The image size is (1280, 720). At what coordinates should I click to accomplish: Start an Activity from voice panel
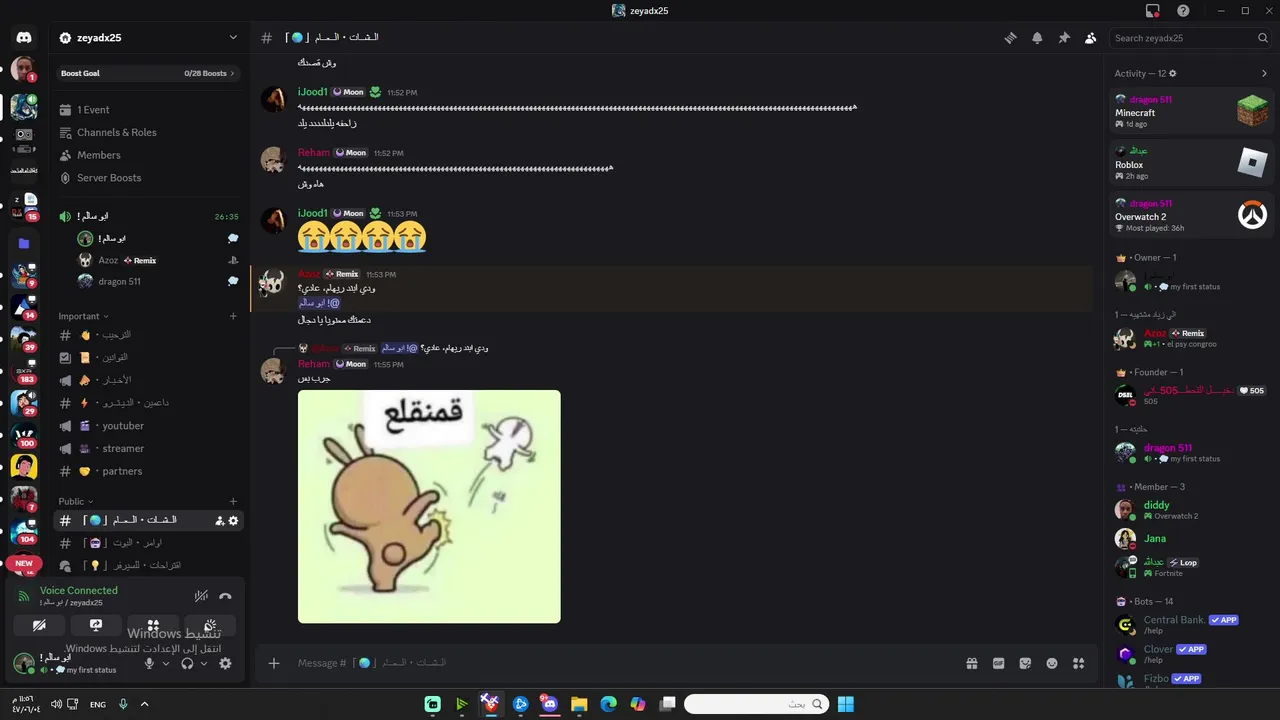(153, 625)
